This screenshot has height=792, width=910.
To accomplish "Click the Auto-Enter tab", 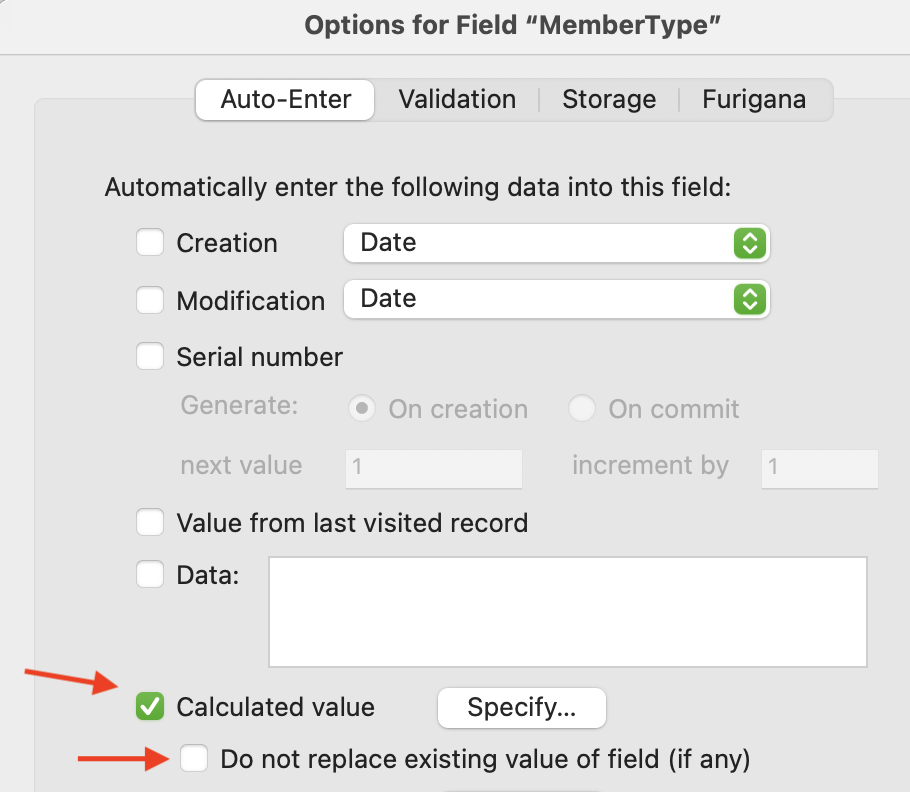I will [x=286, y=100].
